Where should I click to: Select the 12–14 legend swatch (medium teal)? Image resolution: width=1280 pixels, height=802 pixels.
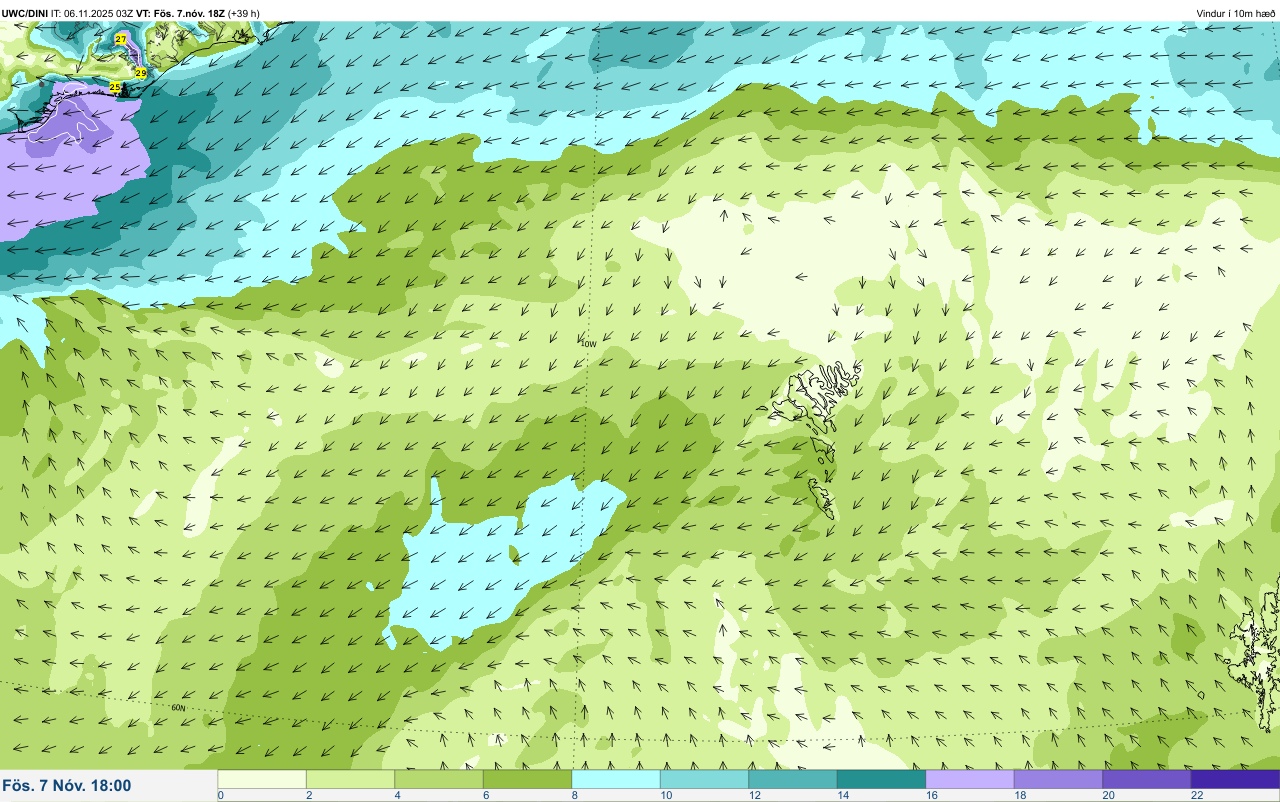(x=793, y=779)
